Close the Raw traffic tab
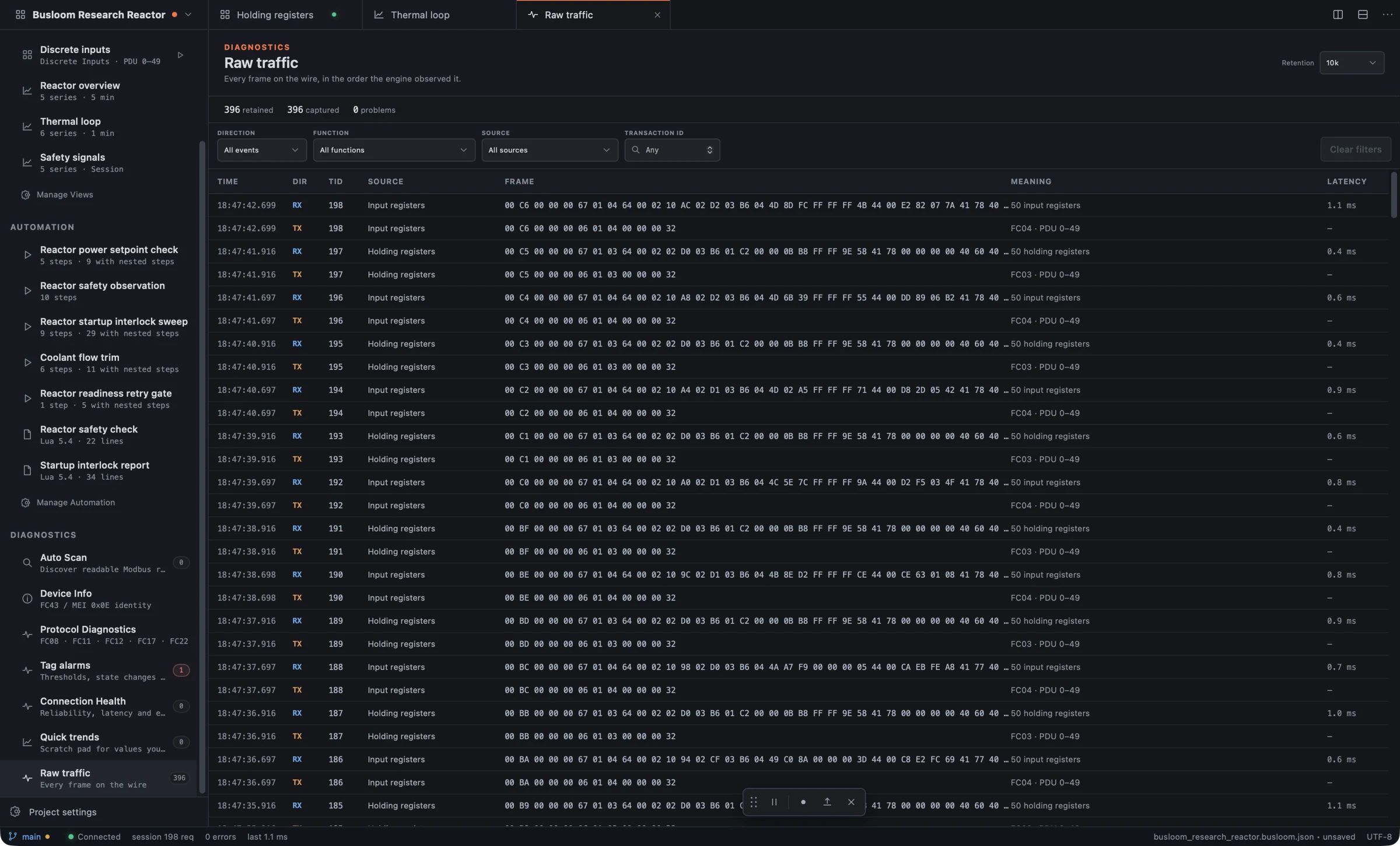This screenshot has width=1400, height=846. (x=657, y=15)
